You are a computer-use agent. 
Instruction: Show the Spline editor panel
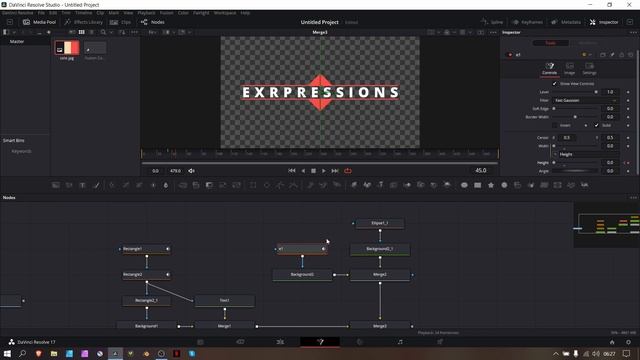(x=492, y=22)
